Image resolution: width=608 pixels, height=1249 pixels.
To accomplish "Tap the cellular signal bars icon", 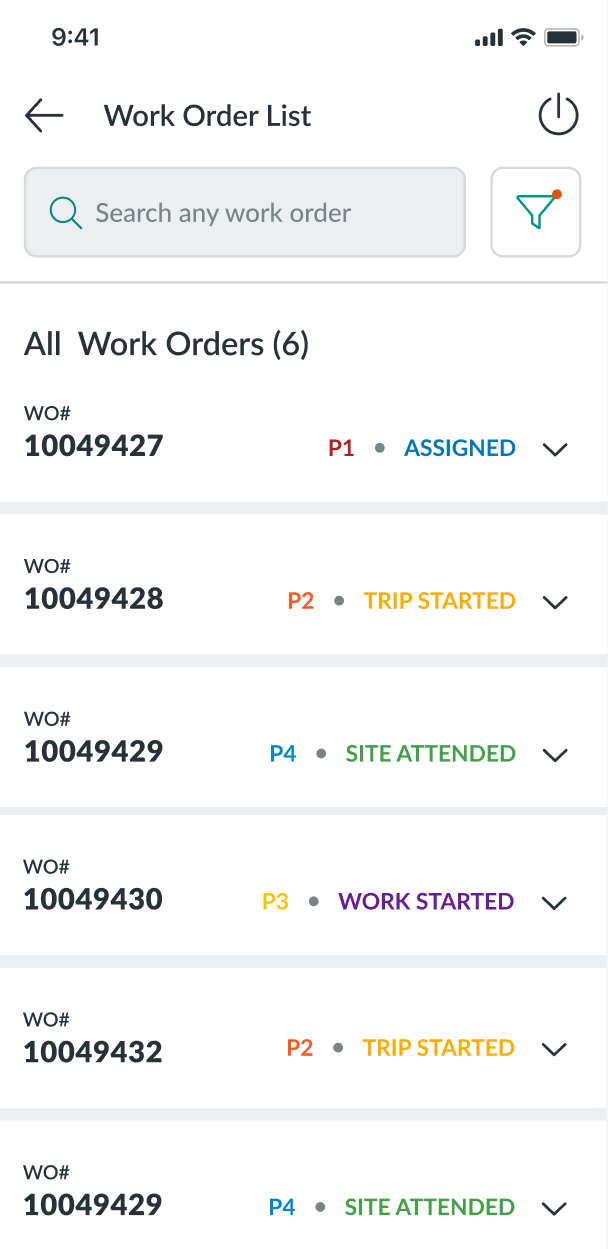I will (489, 38).
